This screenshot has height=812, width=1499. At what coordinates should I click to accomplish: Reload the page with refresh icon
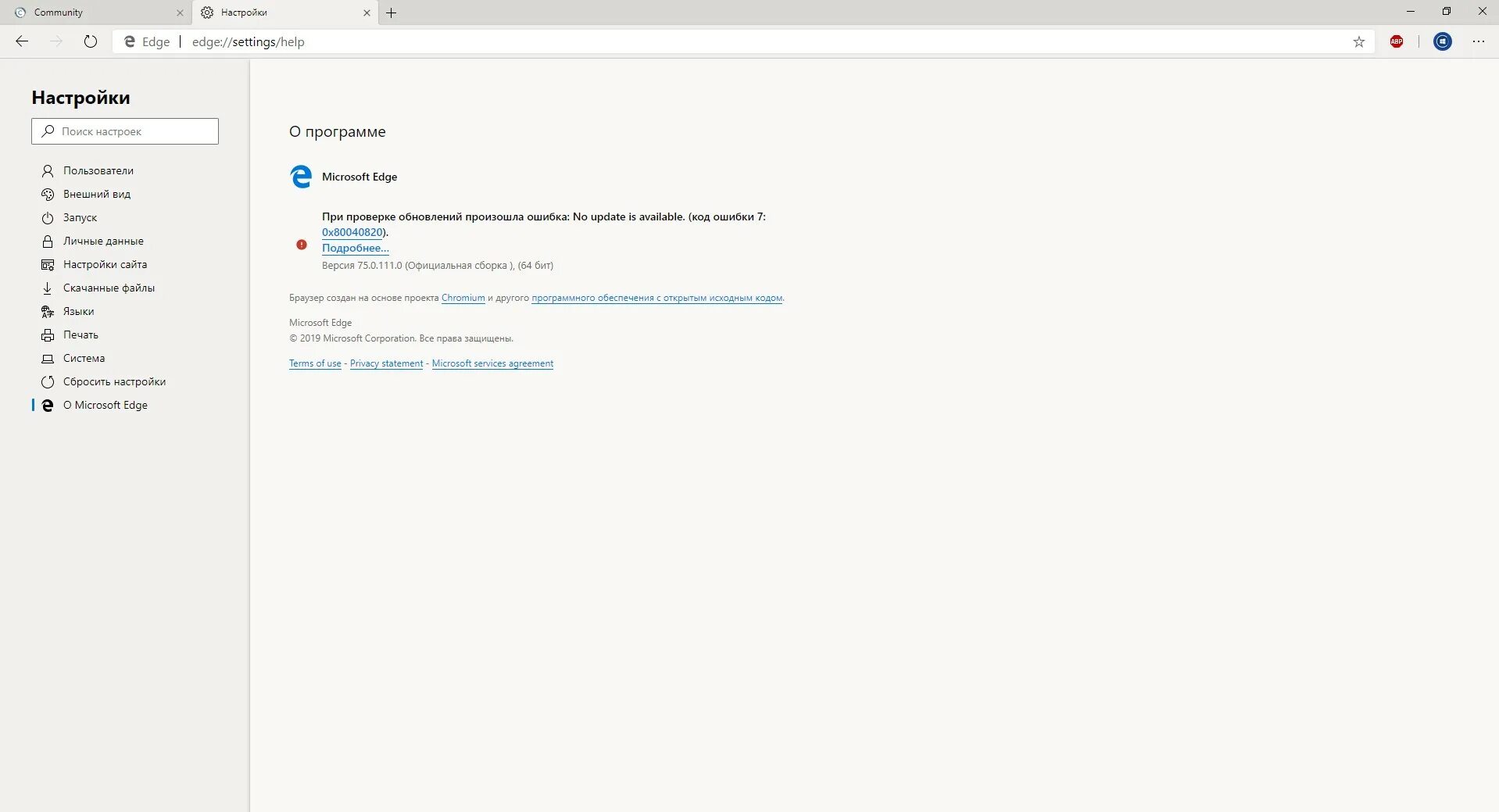click(x=91, y=41)
